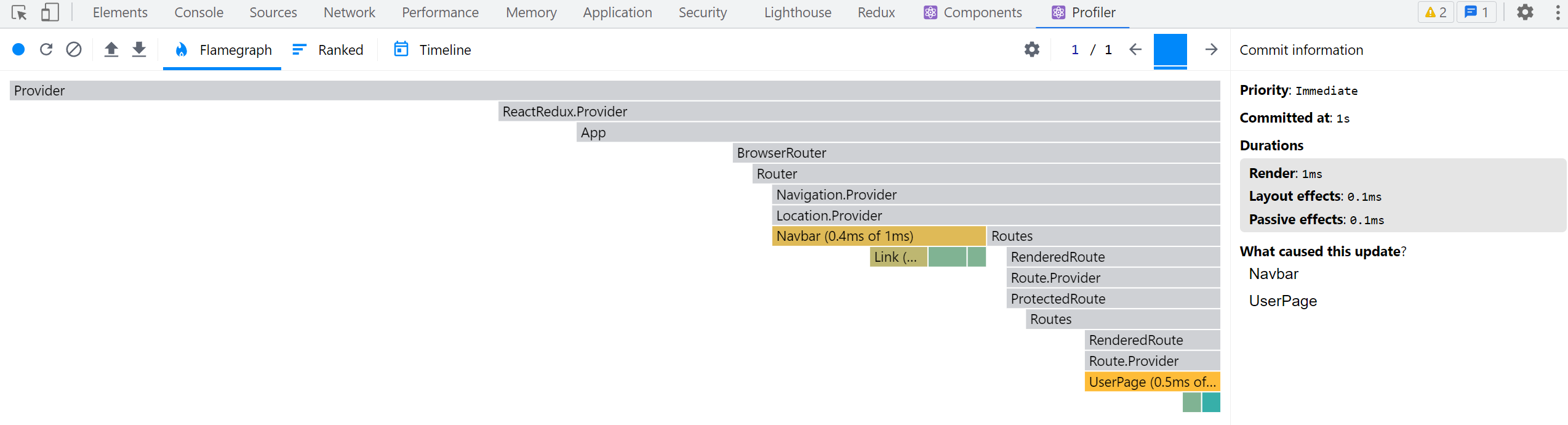Select the blue commit bar
The width and height of the screenshot is (1568, 425).
[x=1170, y=50]
